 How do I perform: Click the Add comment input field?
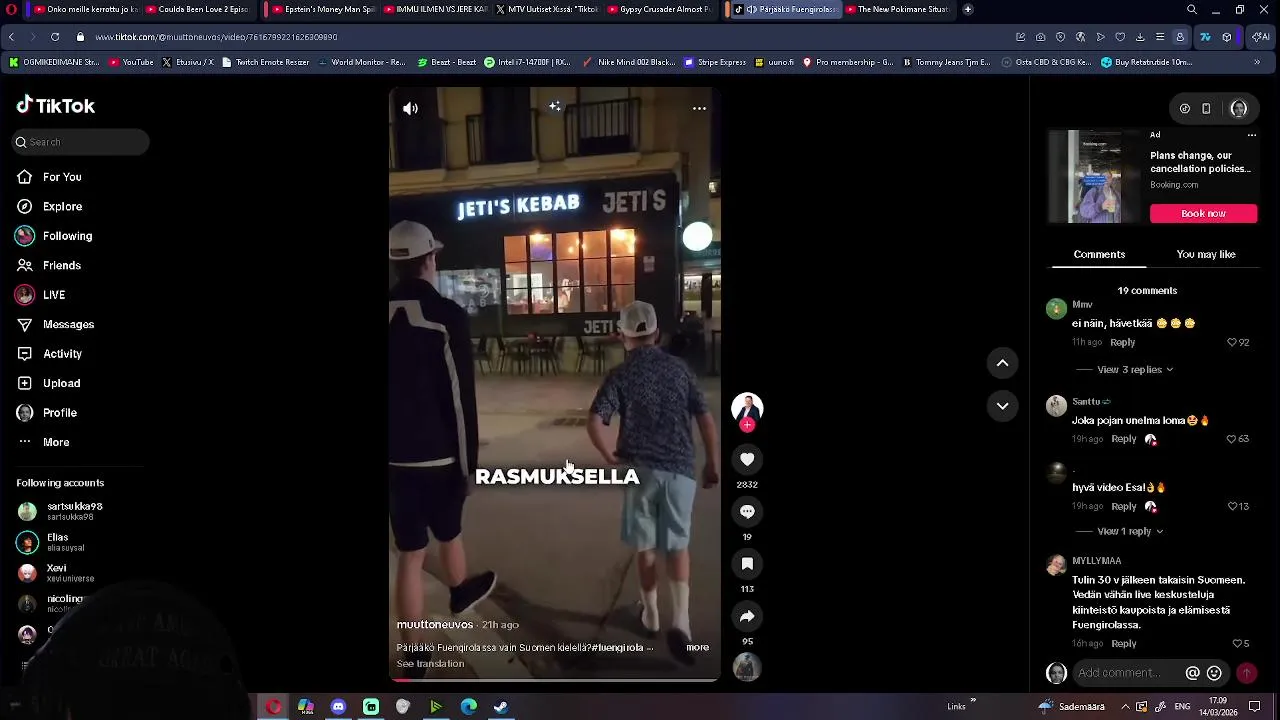[1128, 673]
